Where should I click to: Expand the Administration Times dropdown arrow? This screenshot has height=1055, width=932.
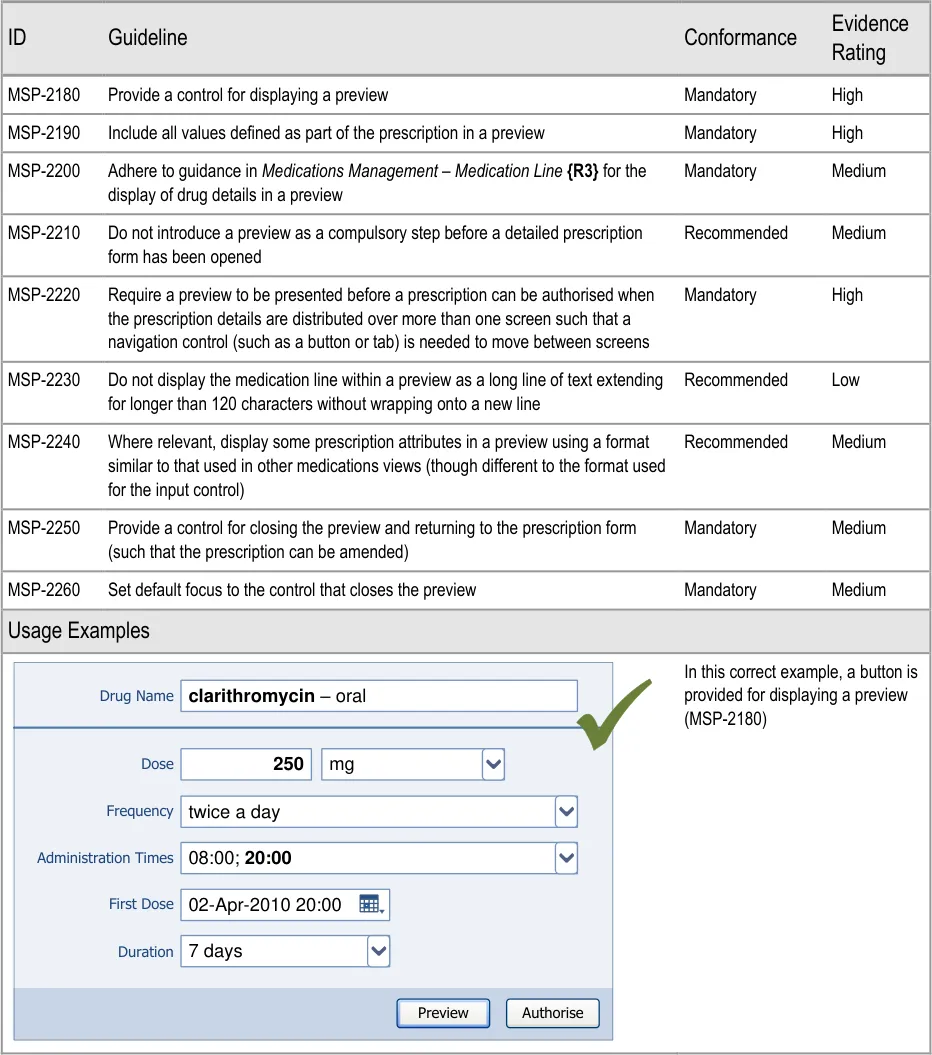[566, 858]
